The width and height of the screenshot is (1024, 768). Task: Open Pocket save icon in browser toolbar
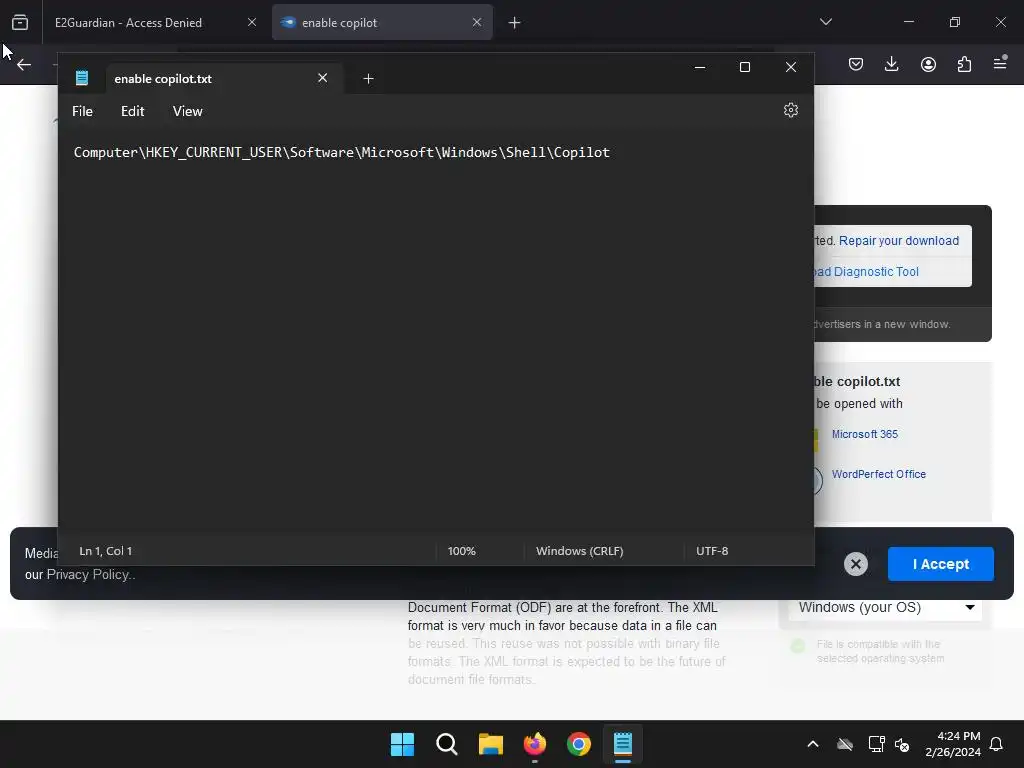coord(856,64)
